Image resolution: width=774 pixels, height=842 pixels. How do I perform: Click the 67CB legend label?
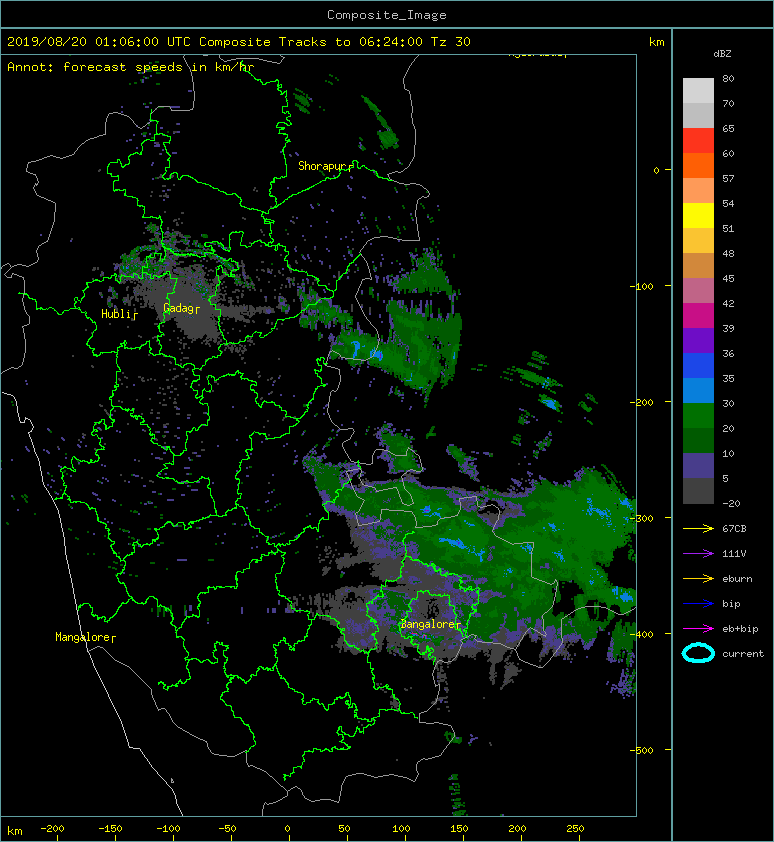point(734,528)
